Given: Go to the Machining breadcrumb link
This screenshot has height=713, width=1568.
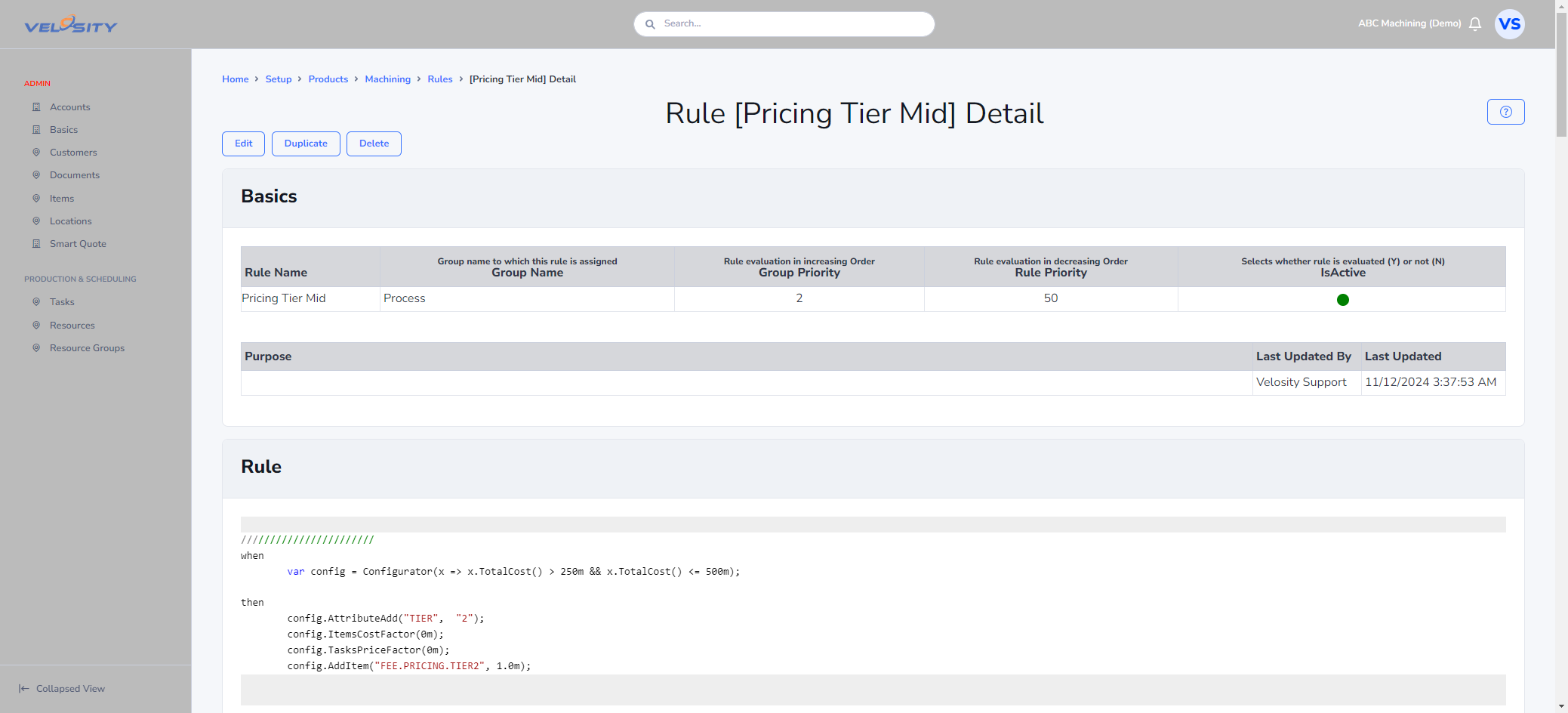Looking at the screenshot, I should [387, 79].
